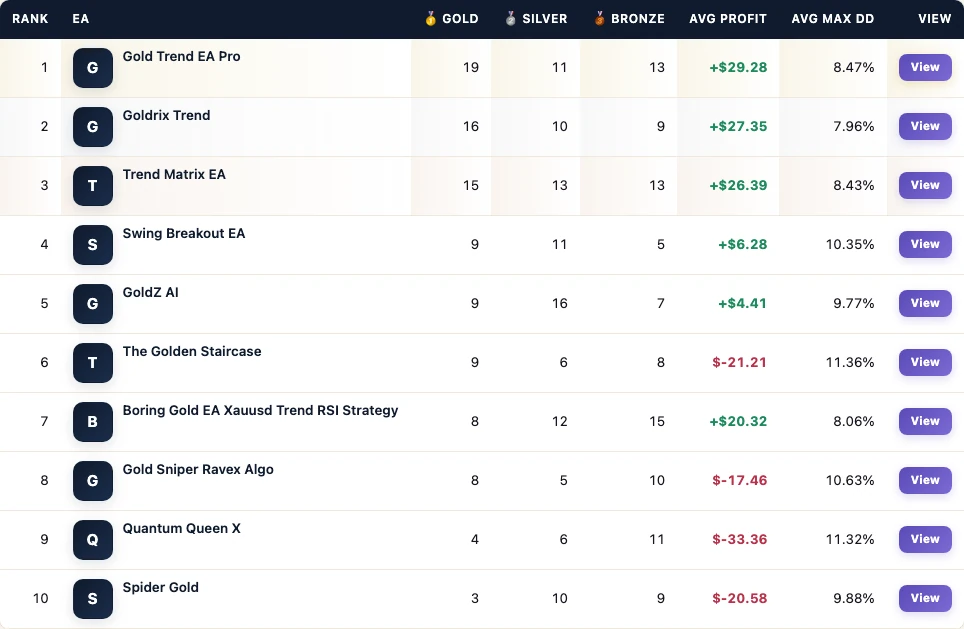Image resolution: width=964 pixels, height=629 pixels.
Task: Click the $-21.21 average profit value
Action: [740, 363]
